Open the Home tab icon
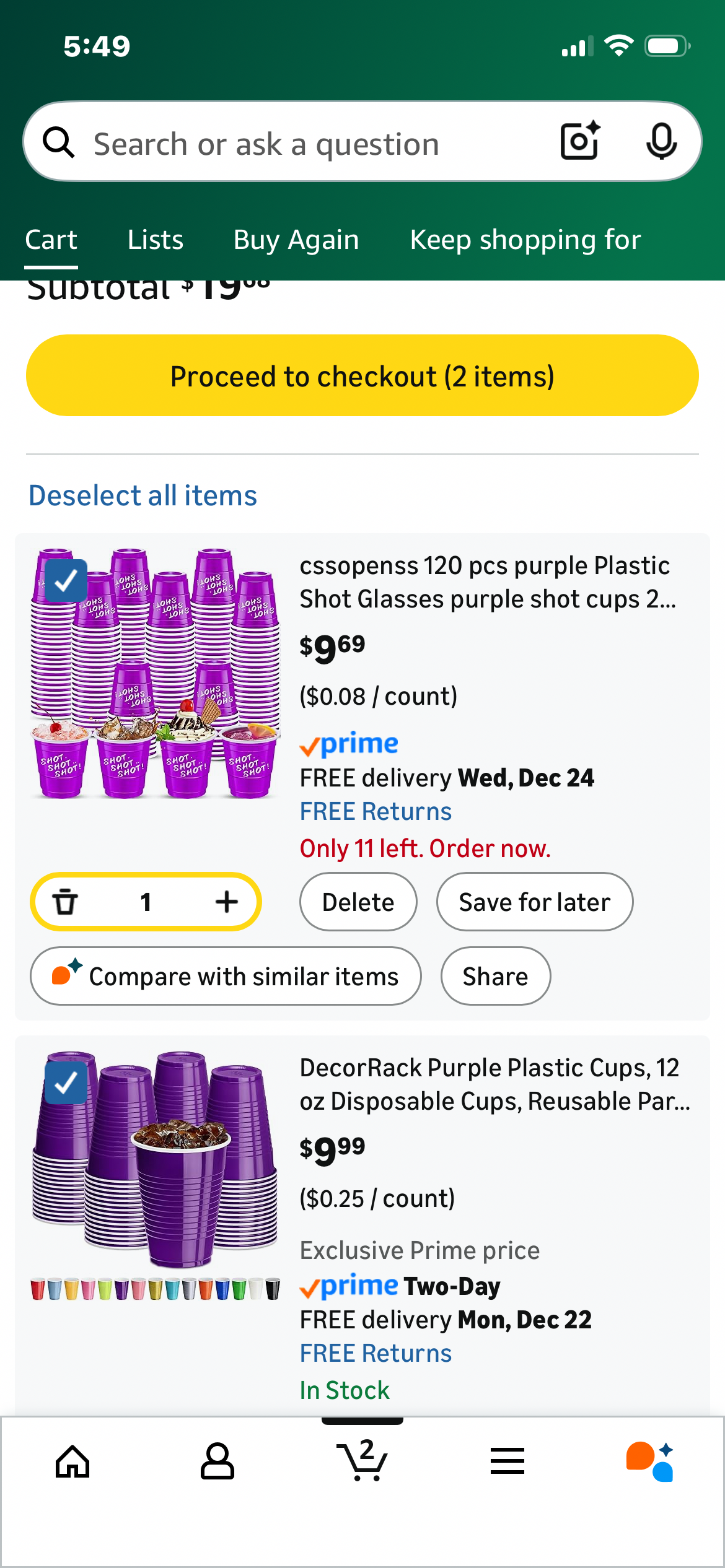 point(72,1461)
